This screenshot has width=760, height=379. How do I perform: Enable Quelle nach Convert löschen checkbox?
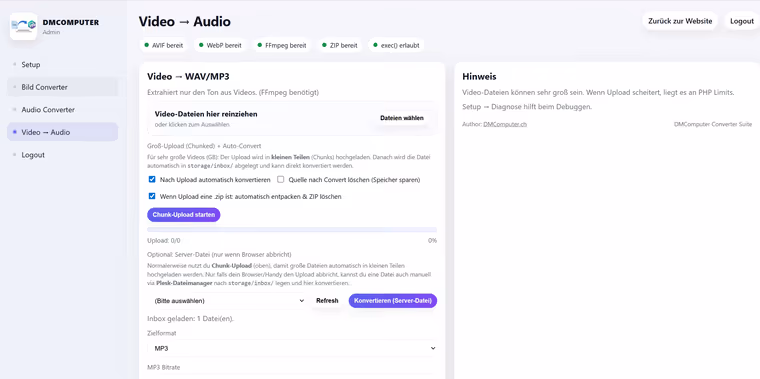point(280,179)
